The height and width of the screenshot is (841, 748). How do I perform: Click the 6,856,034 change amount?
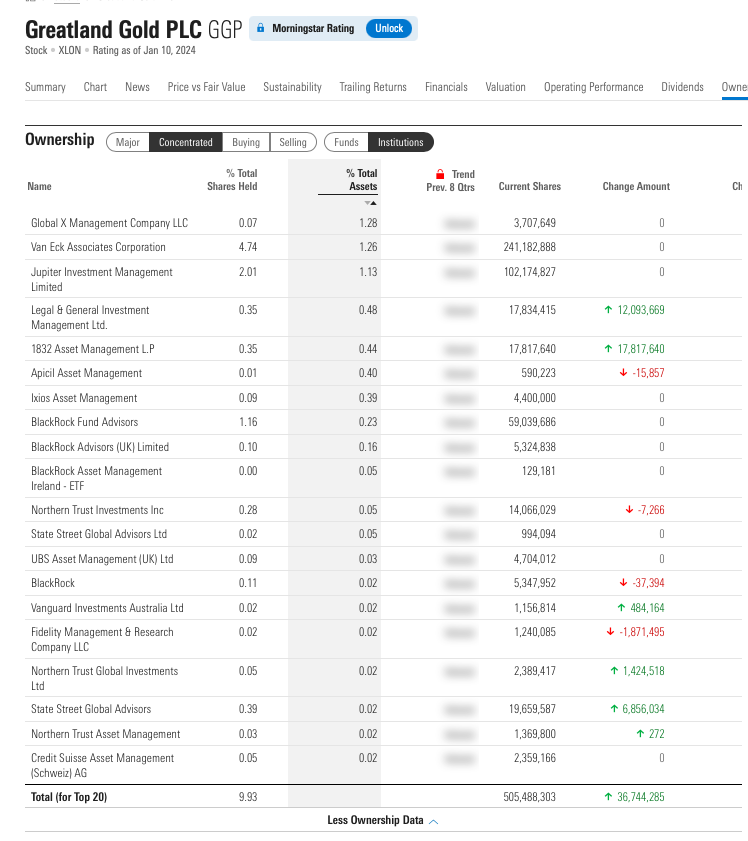point(643,709)
